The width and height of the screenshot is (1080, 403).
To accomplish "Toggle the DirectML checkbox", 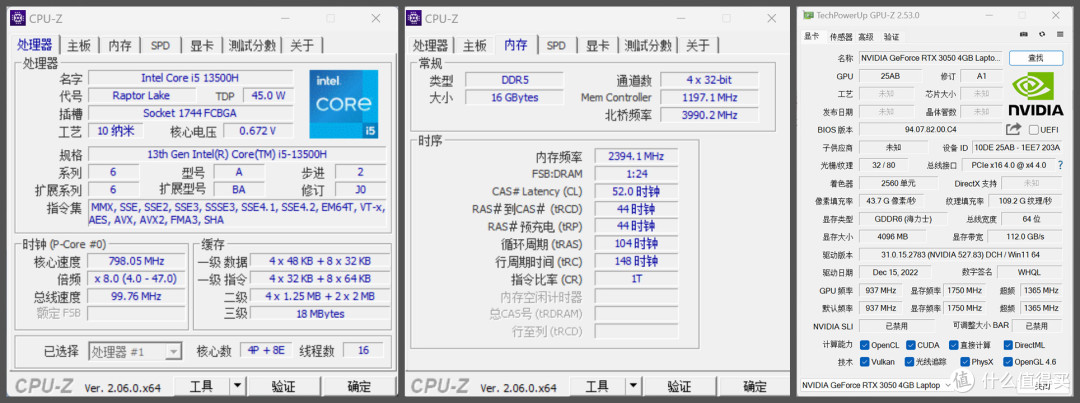I will tap(1008, 345).
